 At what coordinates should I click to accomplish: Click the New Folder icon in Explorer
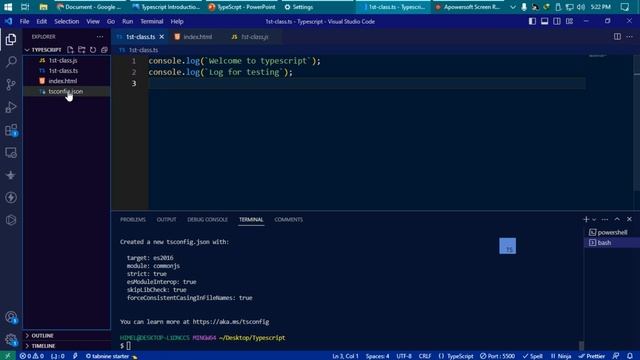click(x=82, y=50)
